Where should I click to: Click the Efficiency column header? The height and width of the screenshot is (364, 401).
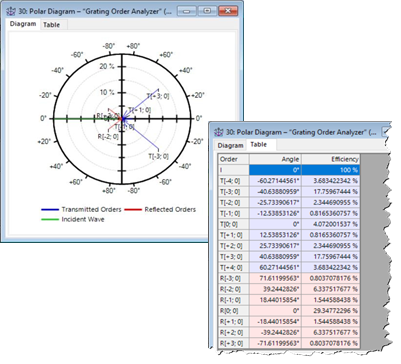click(330, 159)
